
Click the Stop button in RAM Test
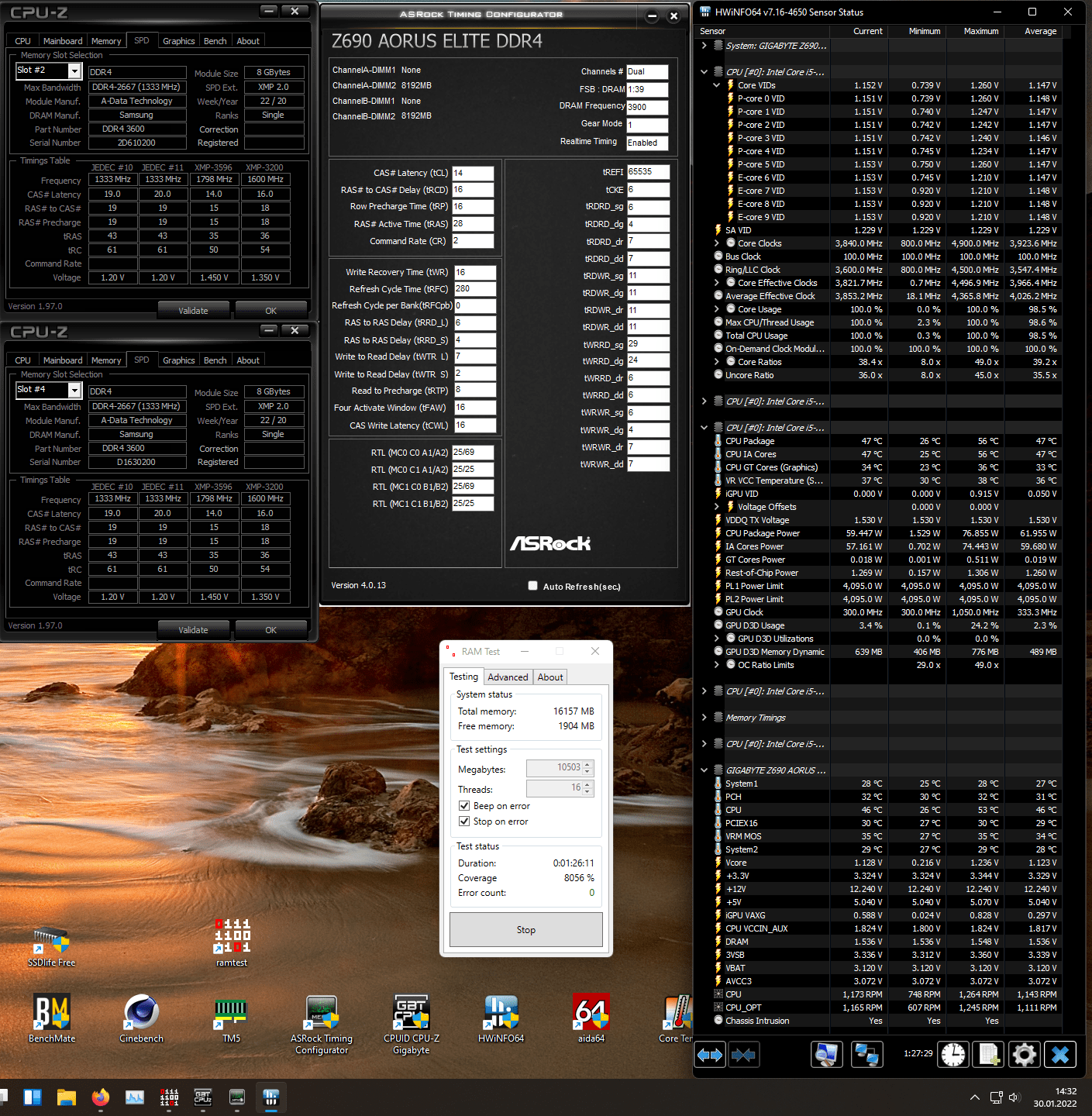click(525, 929)
